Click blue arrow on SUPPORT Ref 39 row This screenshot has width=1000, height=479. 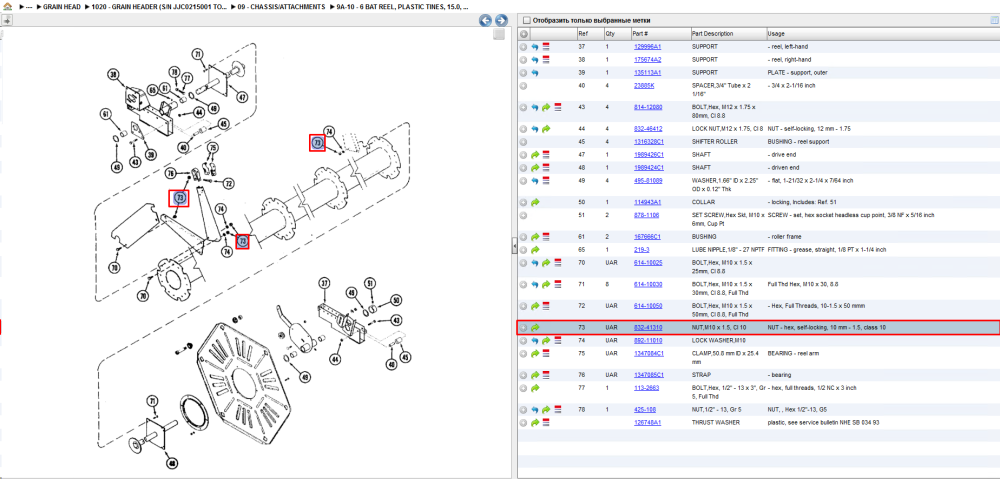click(535, 73)
